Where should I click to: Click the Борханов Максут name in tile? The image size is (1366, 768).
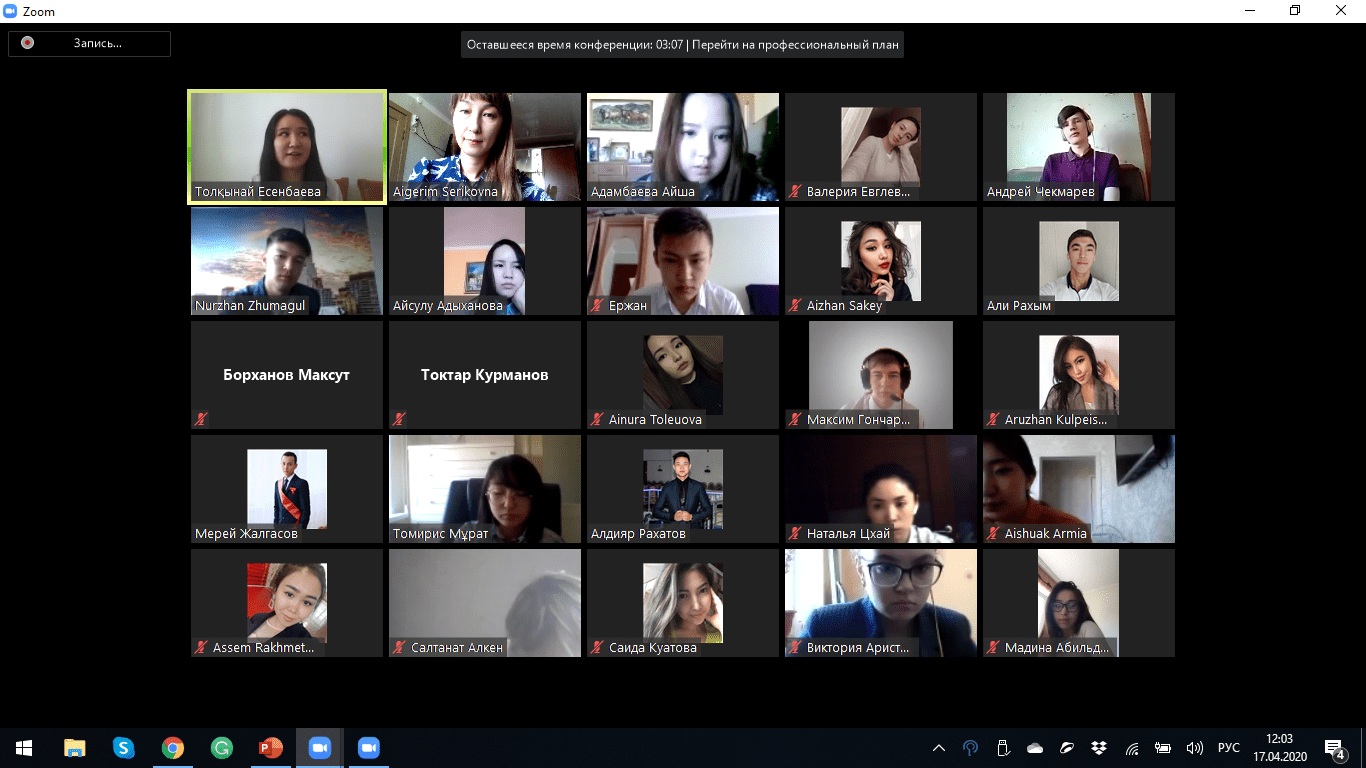click(x=287, y=375)
